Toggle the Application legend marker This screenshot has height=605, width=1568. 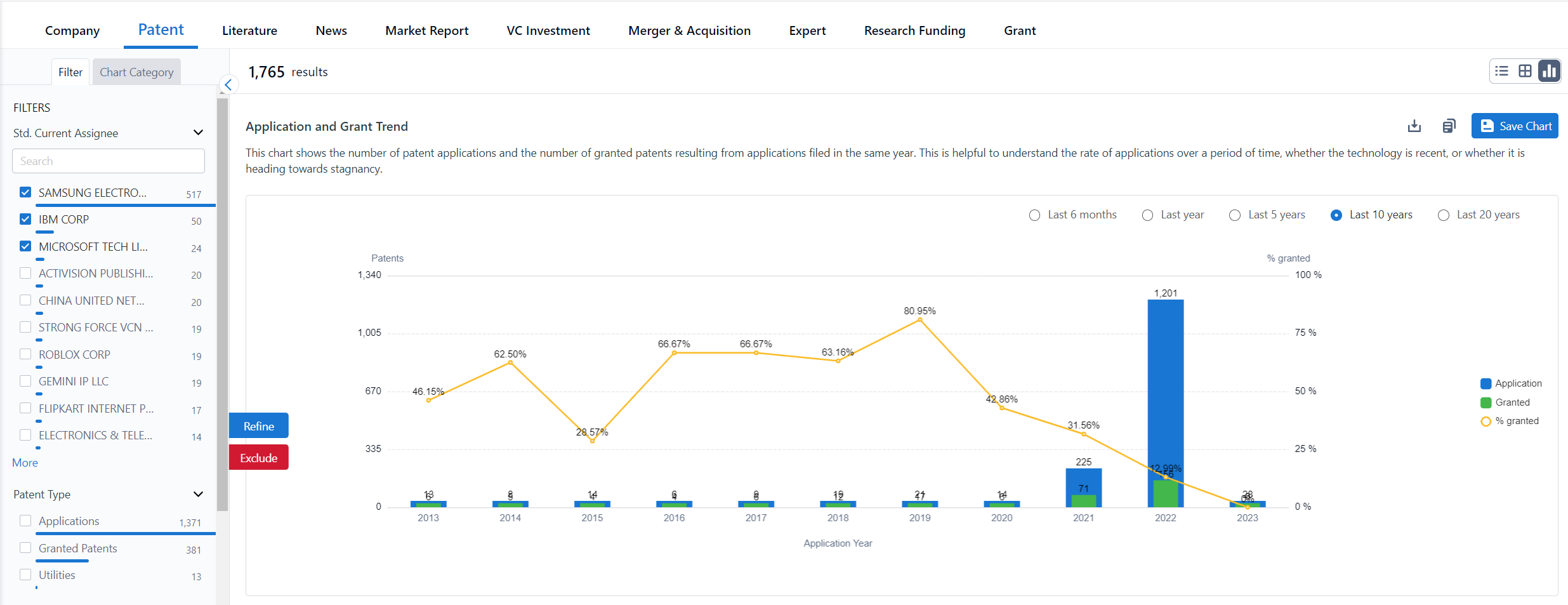tap(1486, 383)
